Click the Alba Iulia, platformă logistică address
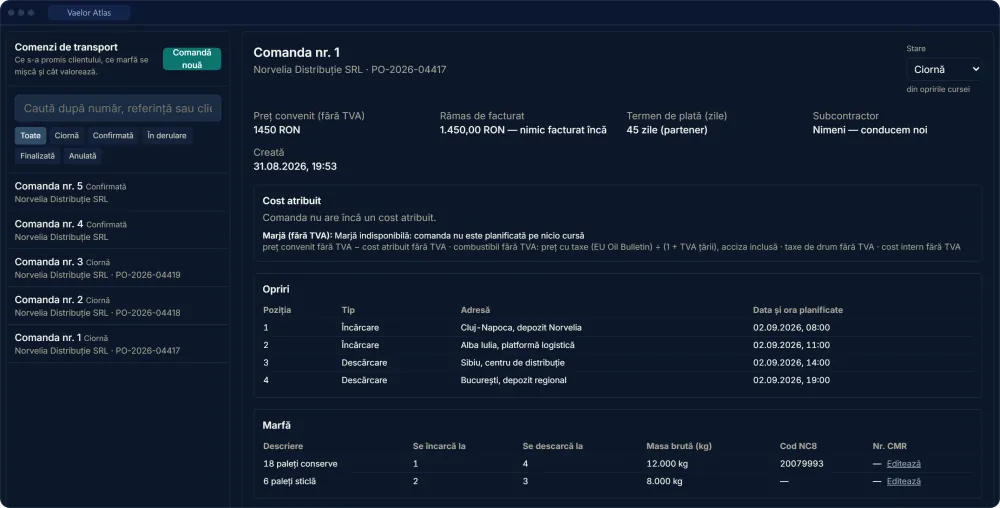This screenshot has height=508, width=1000. 517,345
